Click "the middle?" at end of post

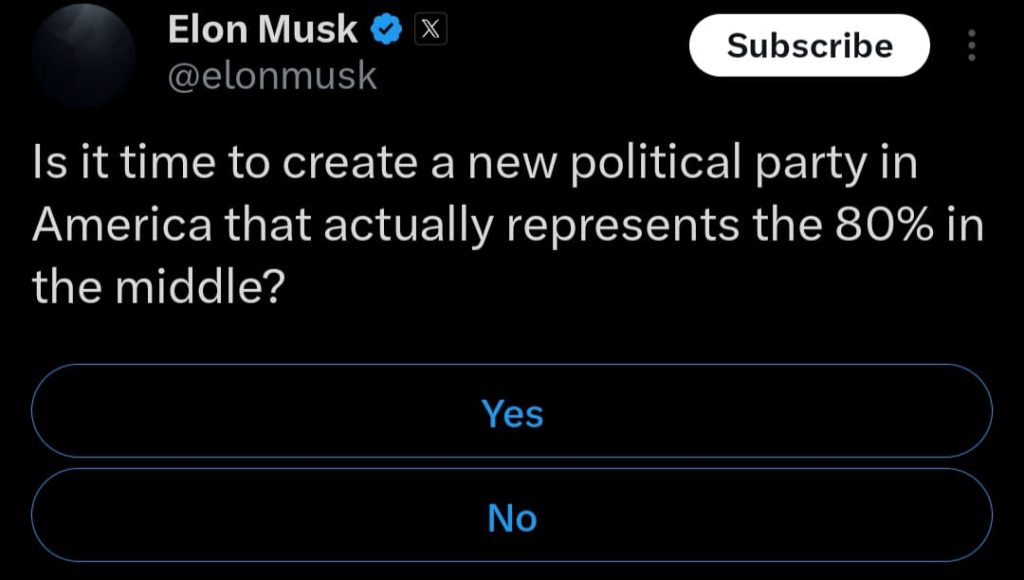pos(159,286)
